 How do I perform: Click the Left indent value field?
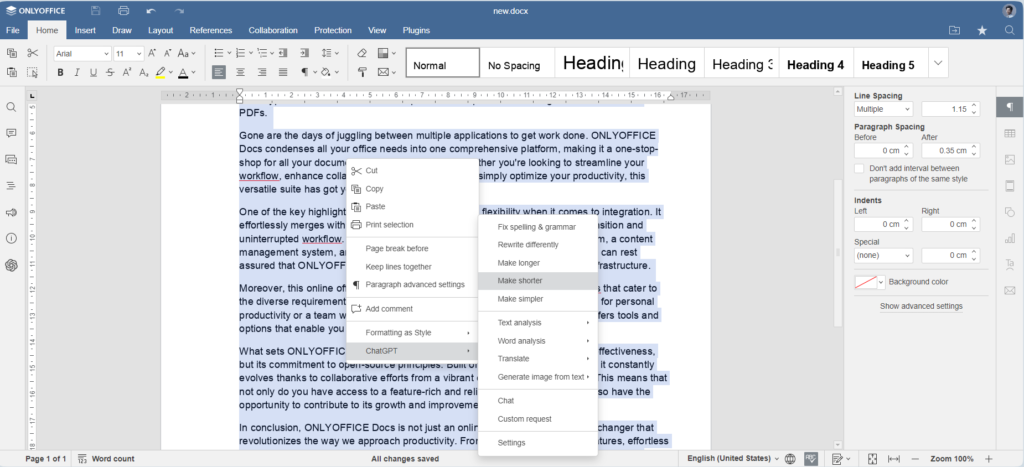tap(883, 224)
